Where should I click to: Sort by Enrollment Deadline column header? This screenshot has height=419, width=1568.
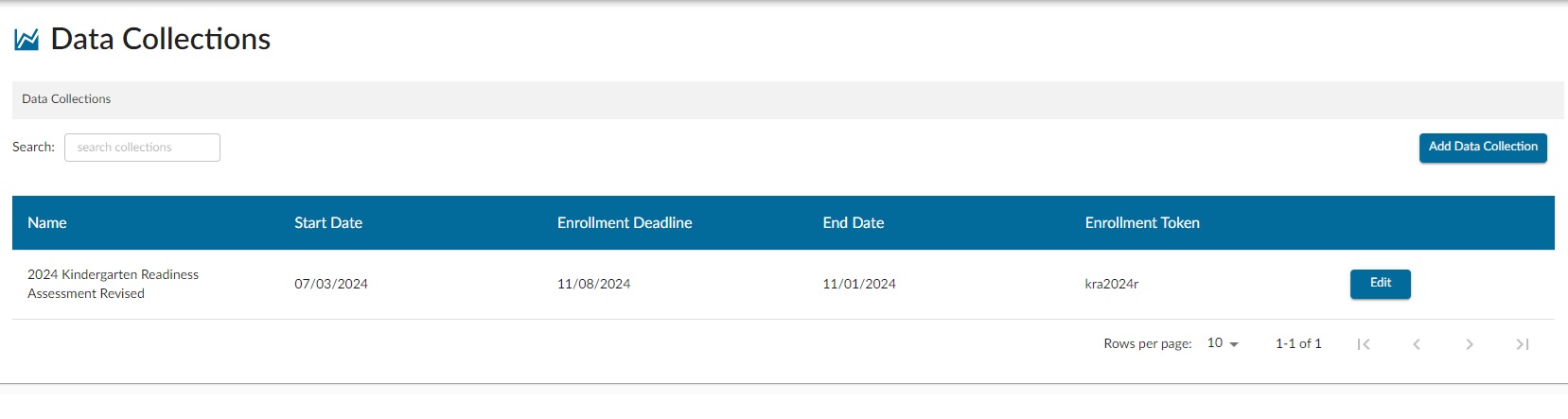(625, 223)
